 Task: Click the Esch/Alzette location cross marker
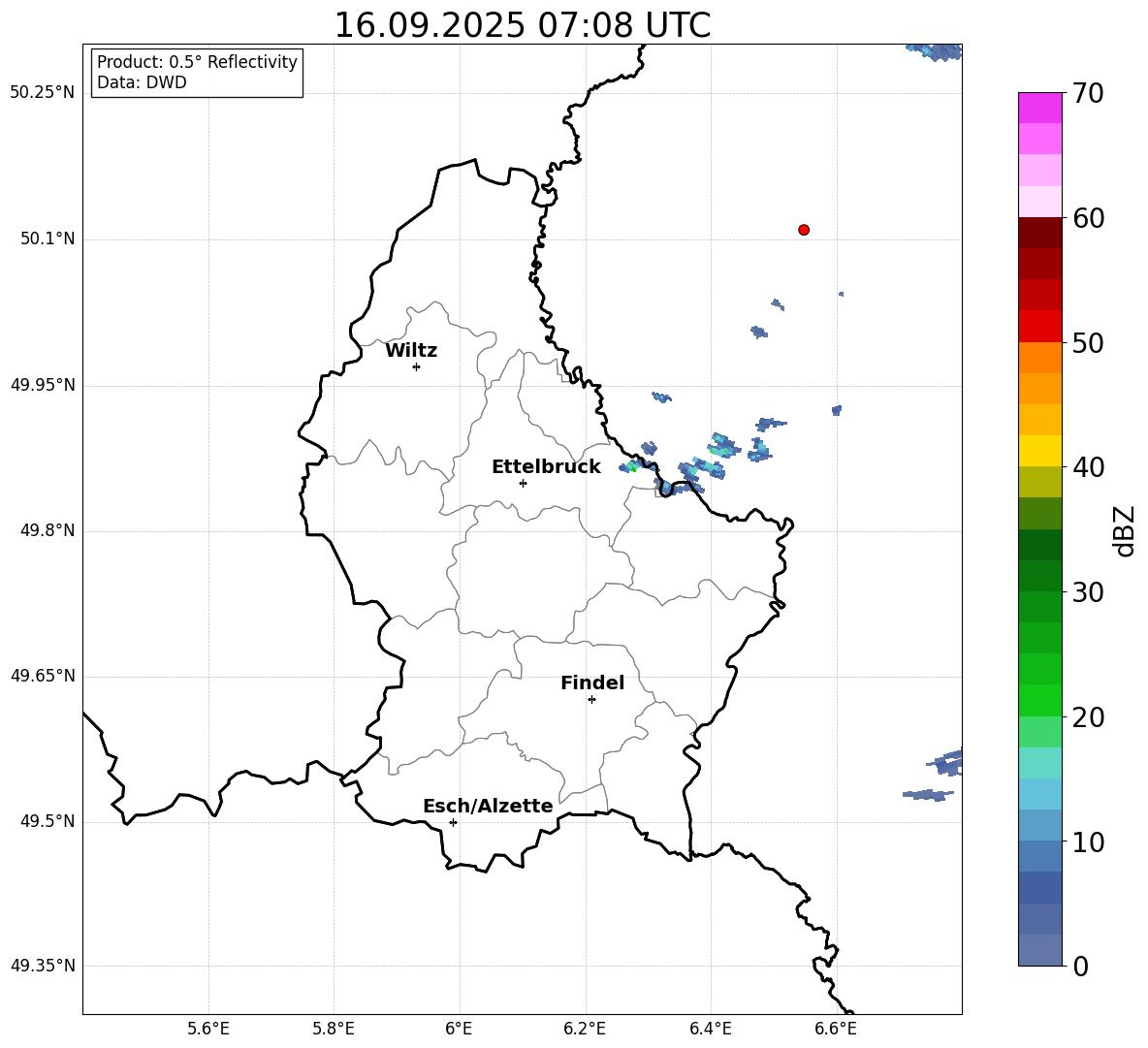453,822
